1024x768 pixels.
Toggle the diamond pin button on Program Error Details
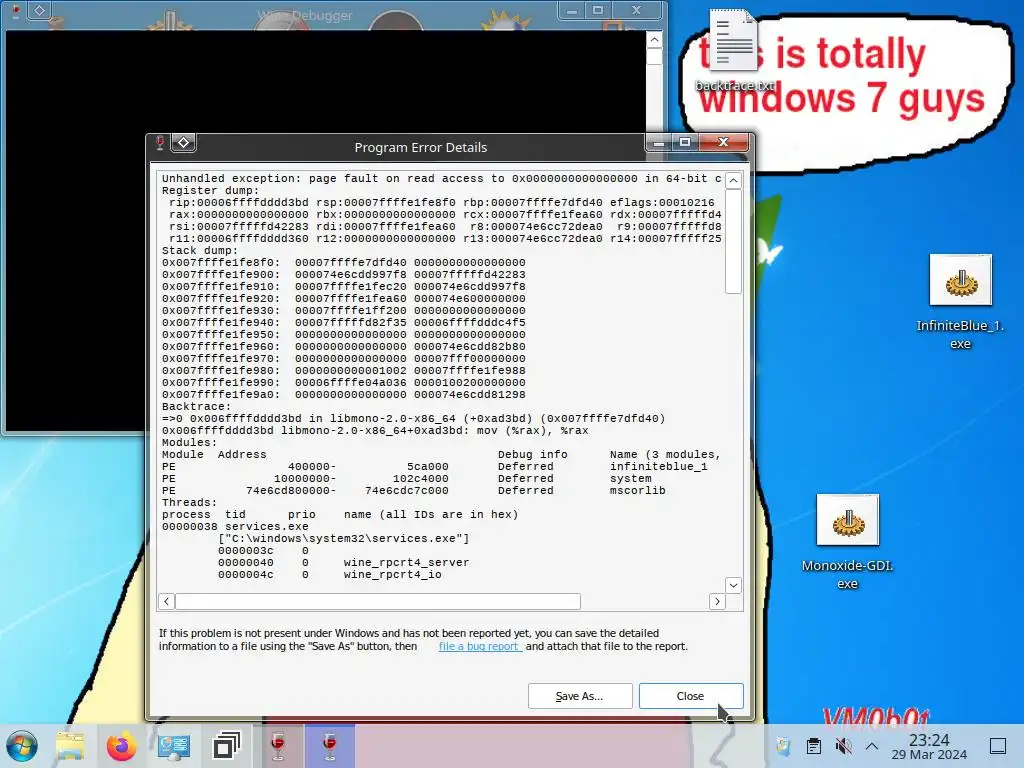click(x=184, y=143)
